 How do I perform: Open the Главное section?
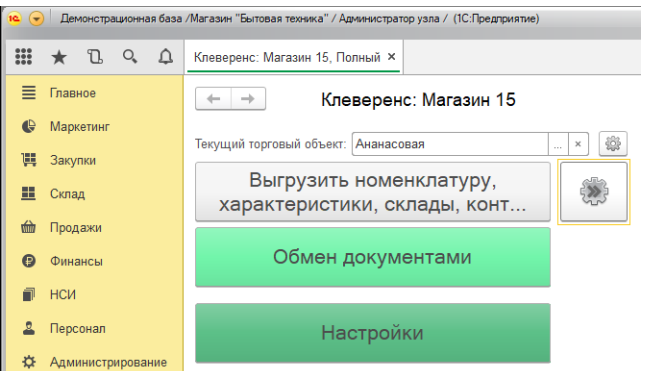pos(72,93)
